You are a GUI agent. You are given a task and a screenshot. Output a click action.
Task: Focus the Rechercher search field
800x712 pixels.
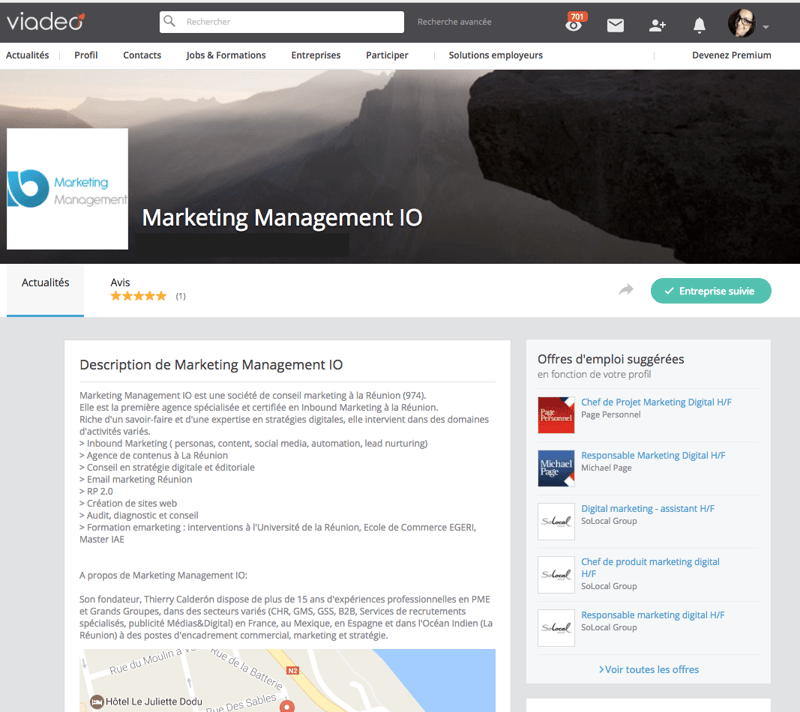(282, 22)
